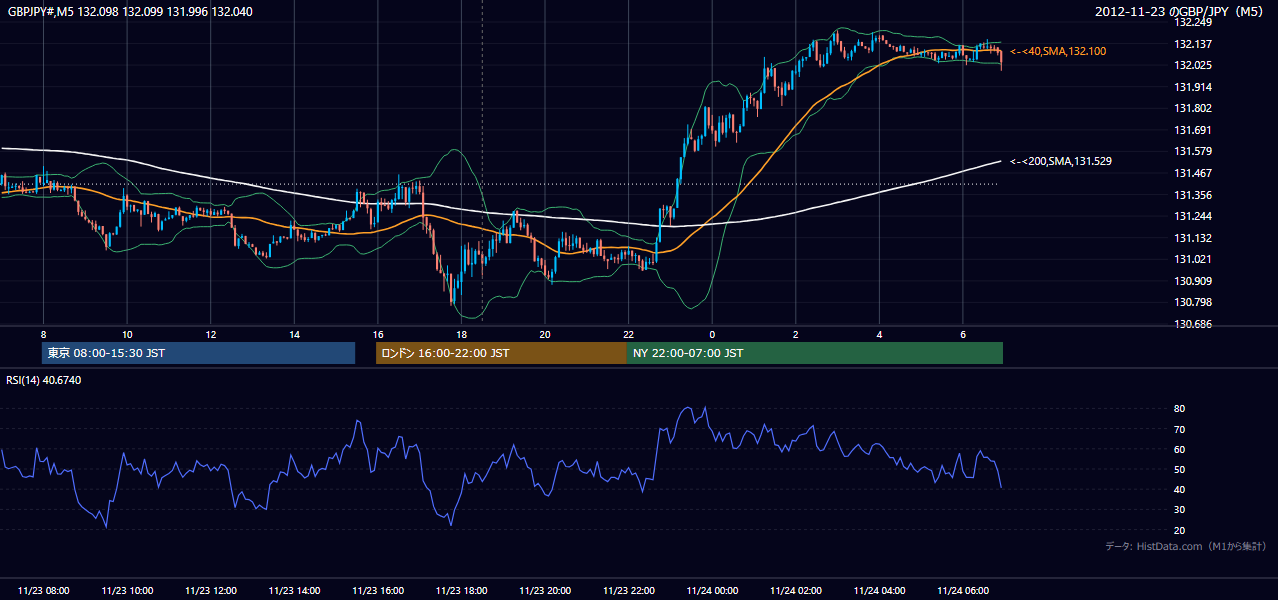Click the 11/24 06:00 date axis label

click(963, 591)
